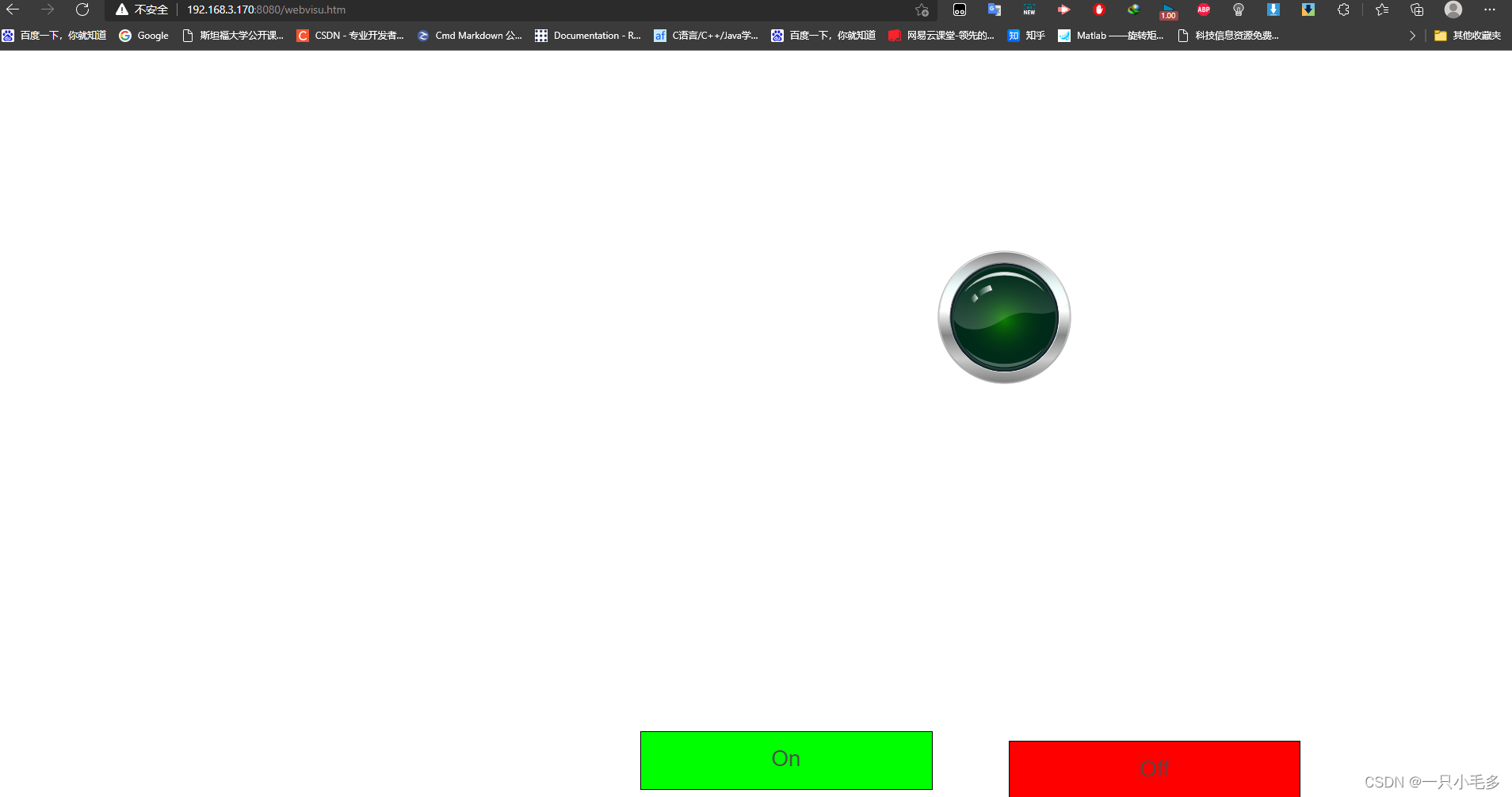Click the red Off button
This screenshot has height=797, width=1512.
click(1155, 768)
